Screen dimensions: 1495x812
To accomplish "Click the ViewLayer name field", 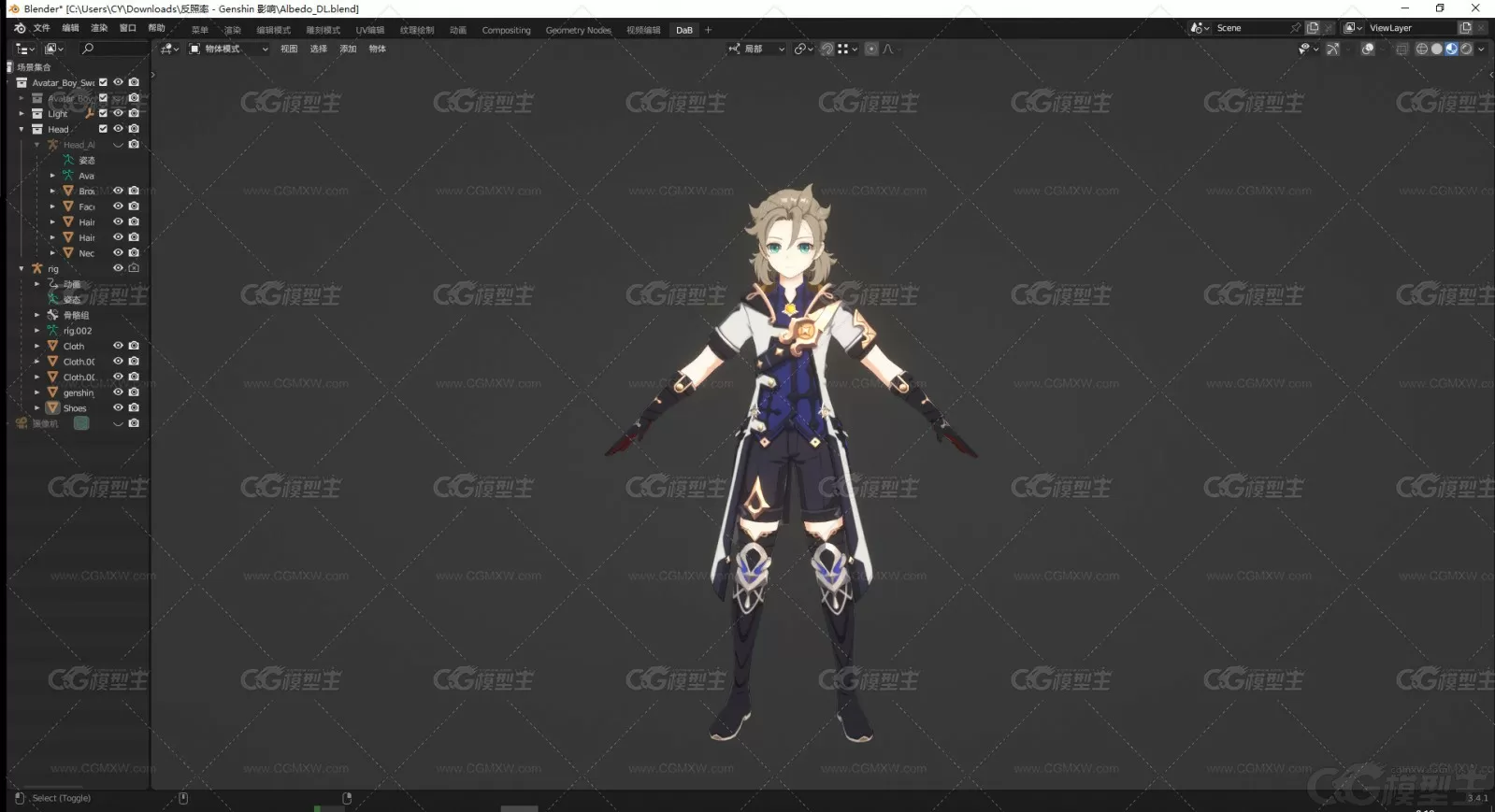I will (x=1410, y=28).
